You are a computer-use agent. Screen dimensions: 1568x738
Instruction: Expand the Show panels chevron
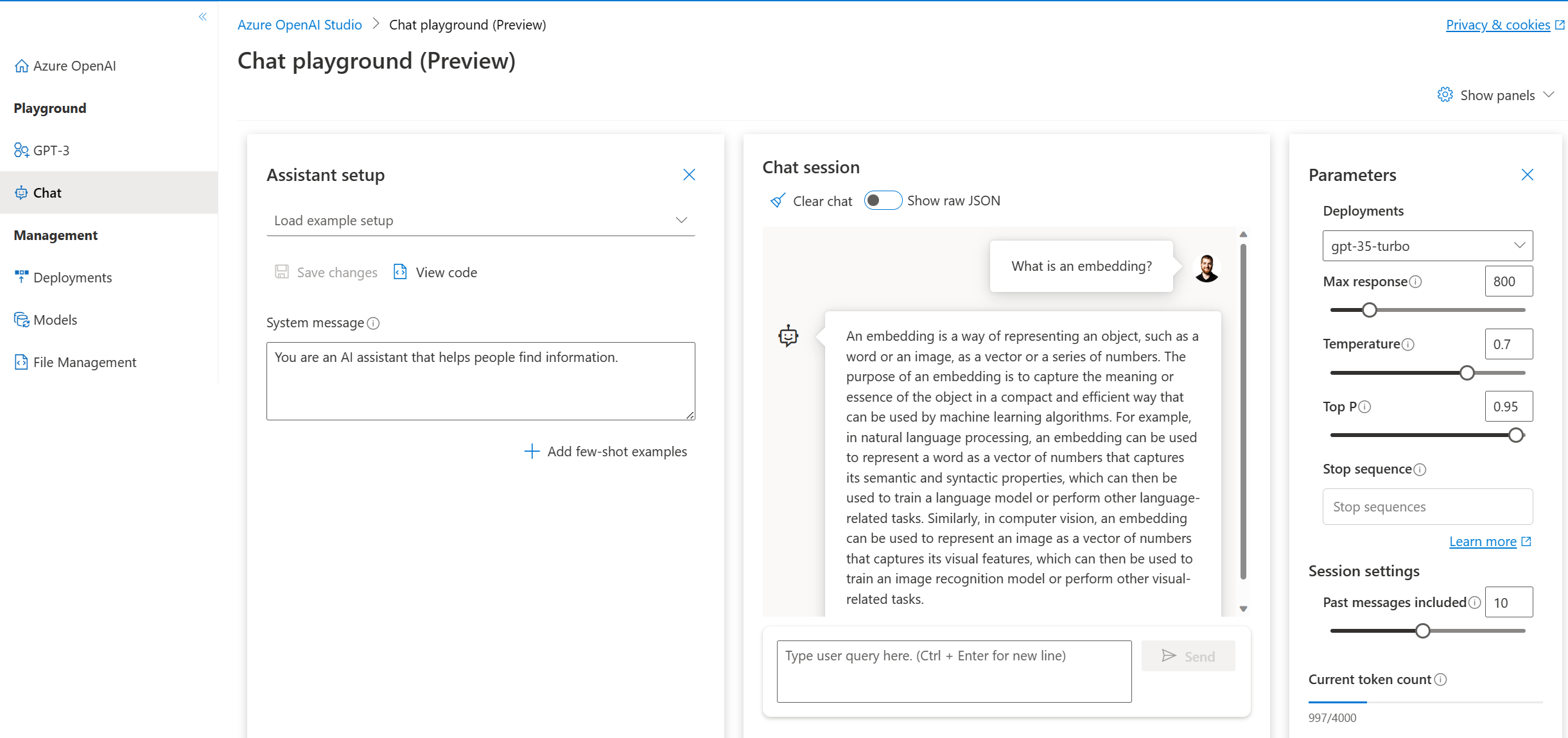1549,95
